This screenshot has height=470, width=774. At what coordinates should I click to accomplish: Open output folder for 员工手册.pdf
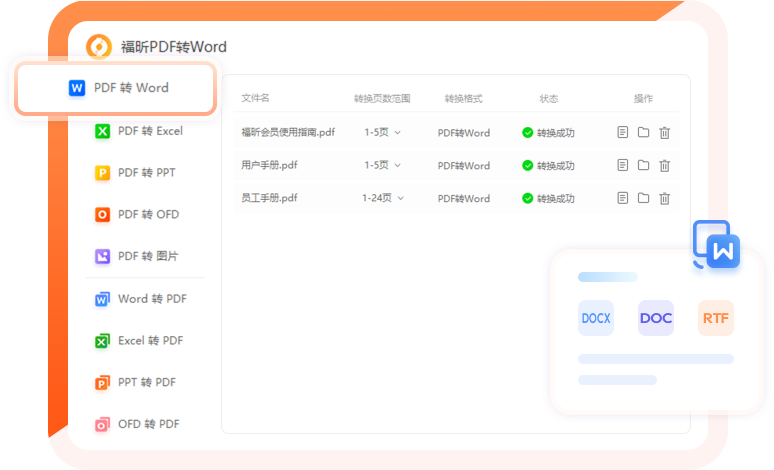(x=643, y=198)
